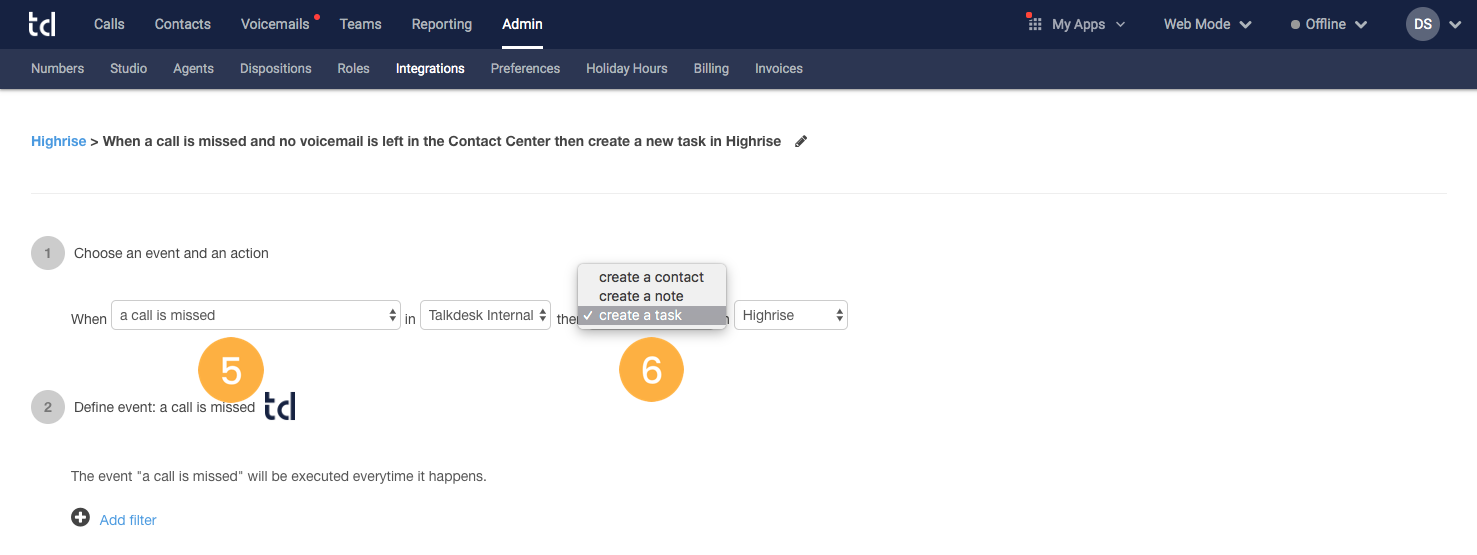The height and width of the screenshot is (555, 1477).
Task: Click the pencil edit icon beside integration title
Action: [800, 142]
